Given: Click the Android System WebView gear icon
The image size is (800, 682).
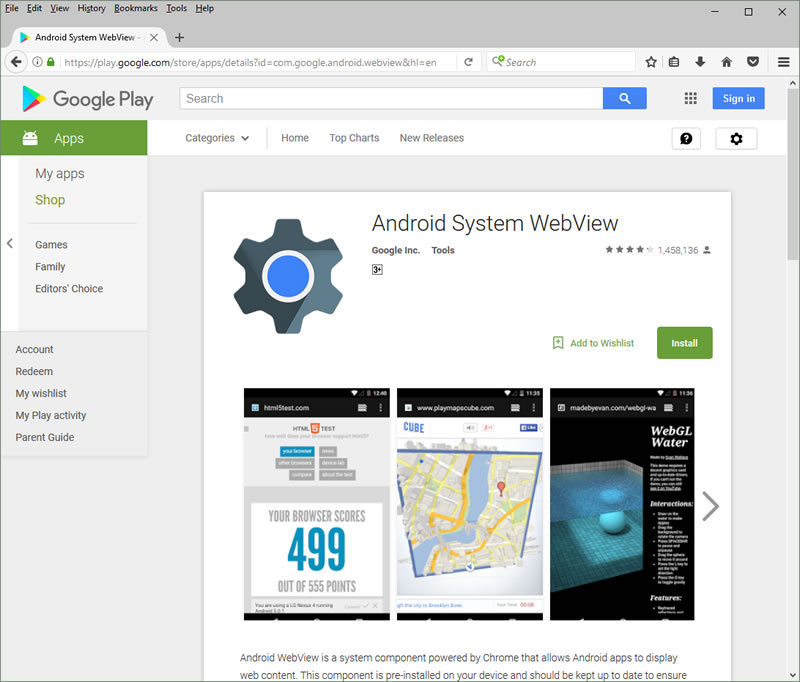Looking at the screenshot, I should click(288, 276).
